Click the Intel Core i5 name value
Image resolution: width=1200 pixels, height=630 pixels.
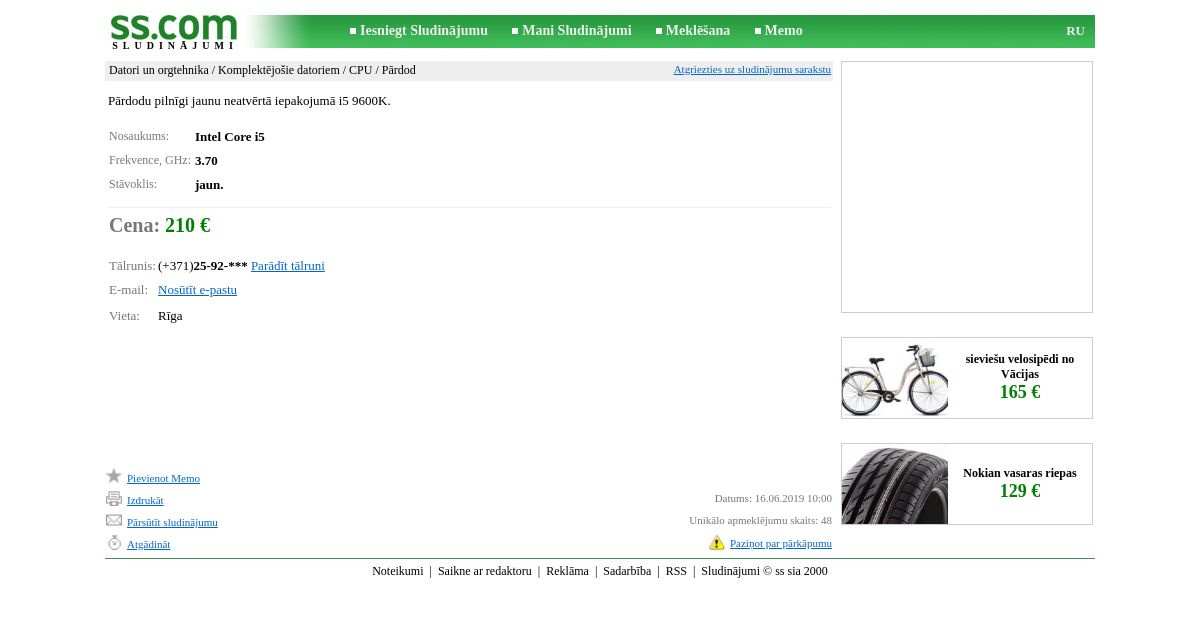pos(230,137)
